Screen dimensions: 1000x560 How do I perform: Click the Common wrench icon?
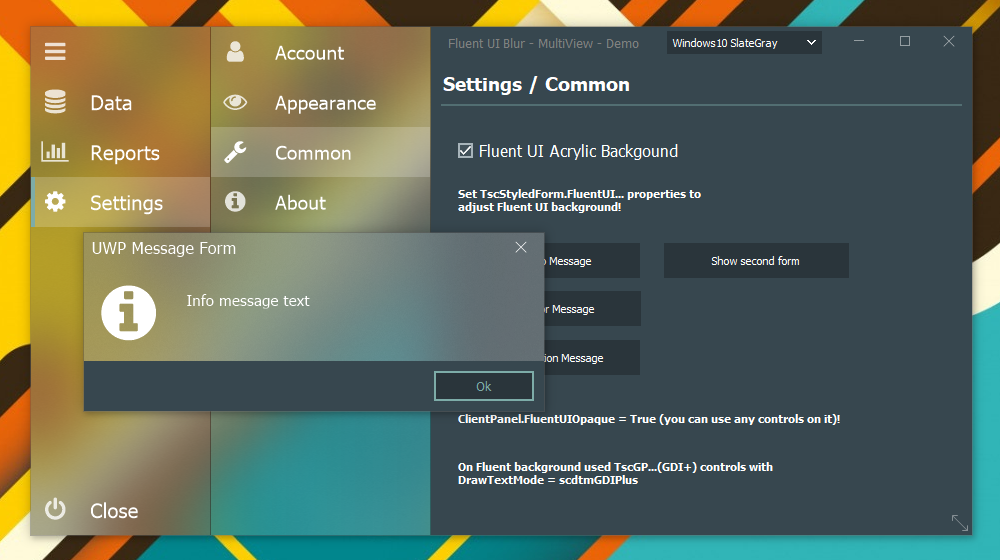pos(235,152)
